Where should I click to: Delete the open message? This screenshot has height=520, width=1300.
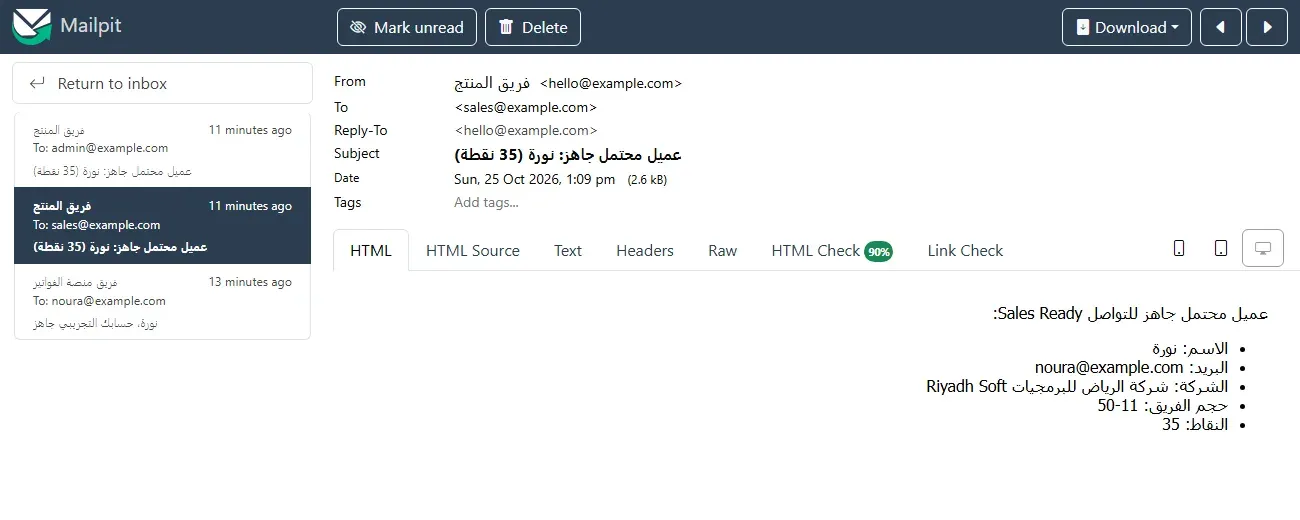click(x=533, y=27)
